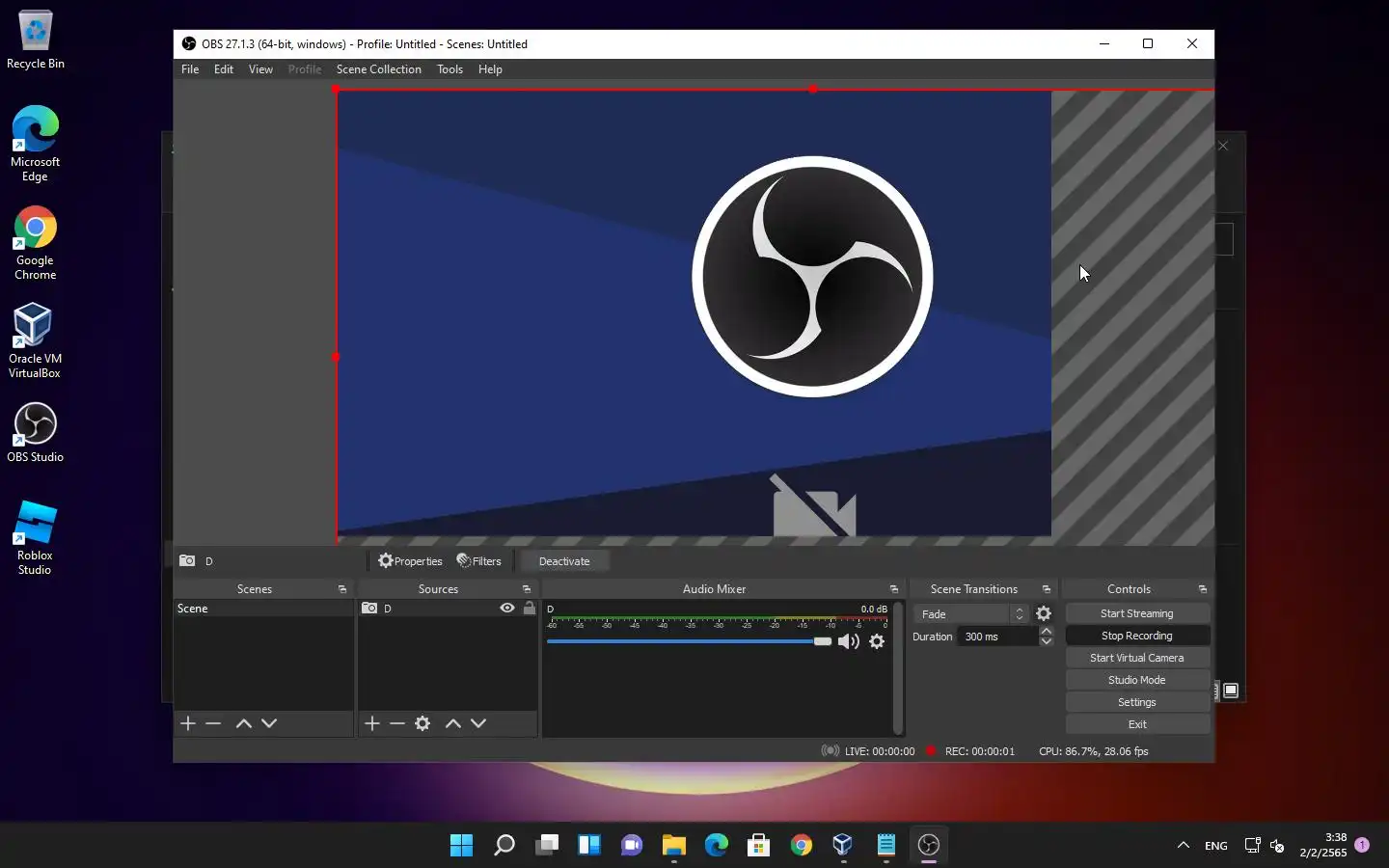The height and width of the screenshot is (868, 1389).
Task: Open Settings from the Controls panel
Action: (x=1137, y=702)
